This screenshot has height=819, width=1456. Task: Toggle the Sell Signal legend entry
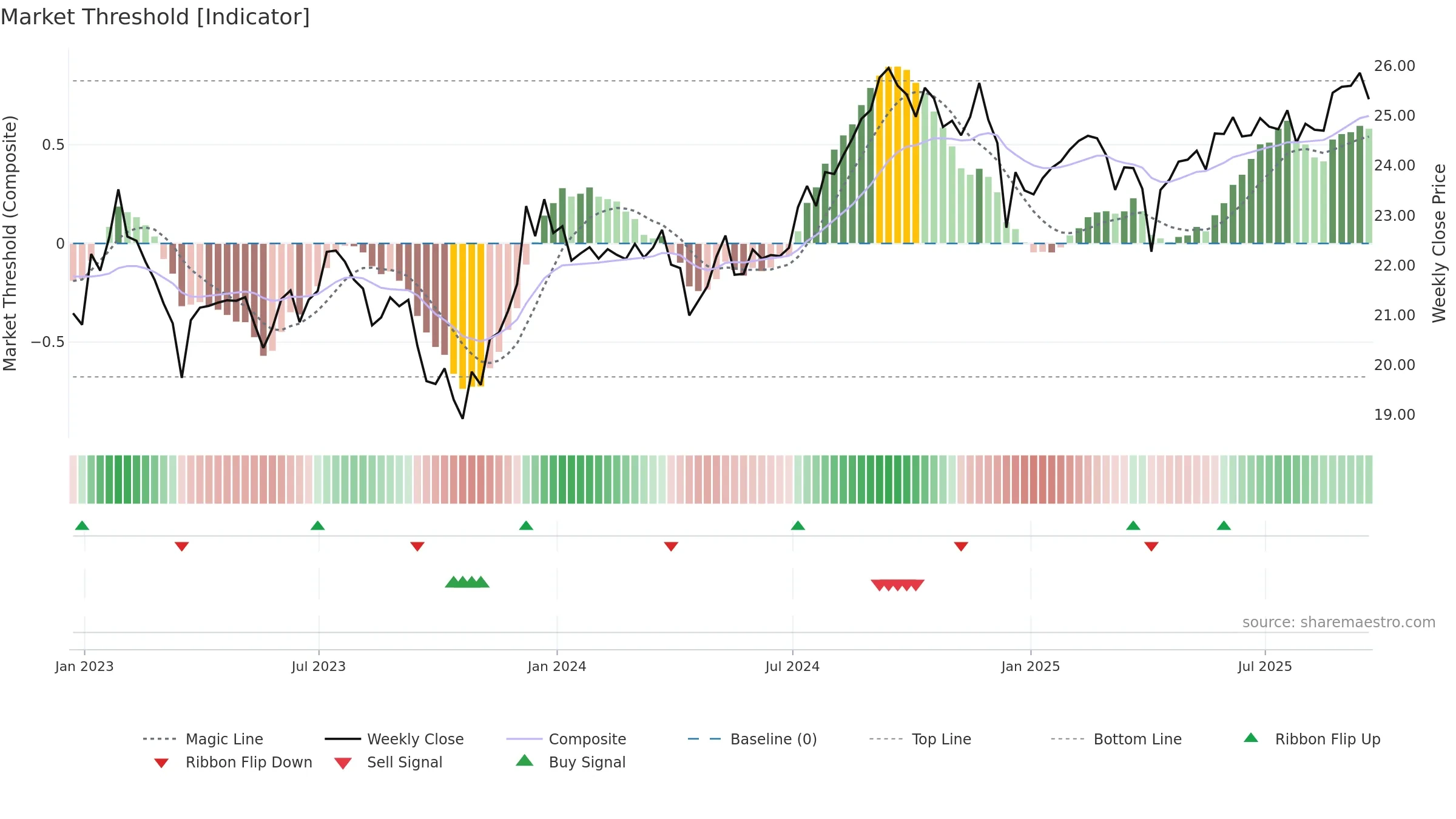(388, 762)
